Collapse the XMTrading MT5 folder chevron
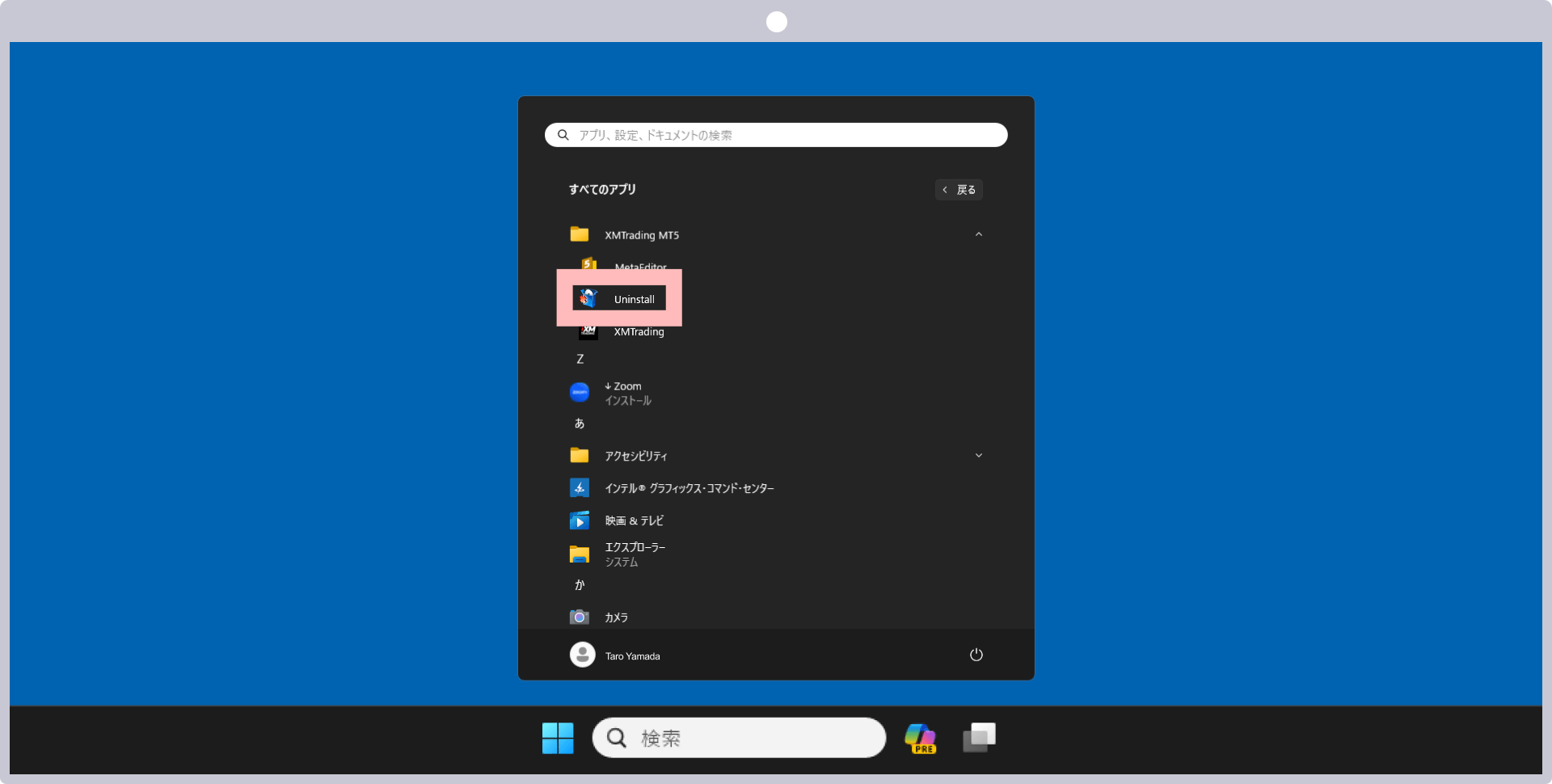Image resolution: width=1552 pixels, height=784 pixels. click(x=979, y=234)
